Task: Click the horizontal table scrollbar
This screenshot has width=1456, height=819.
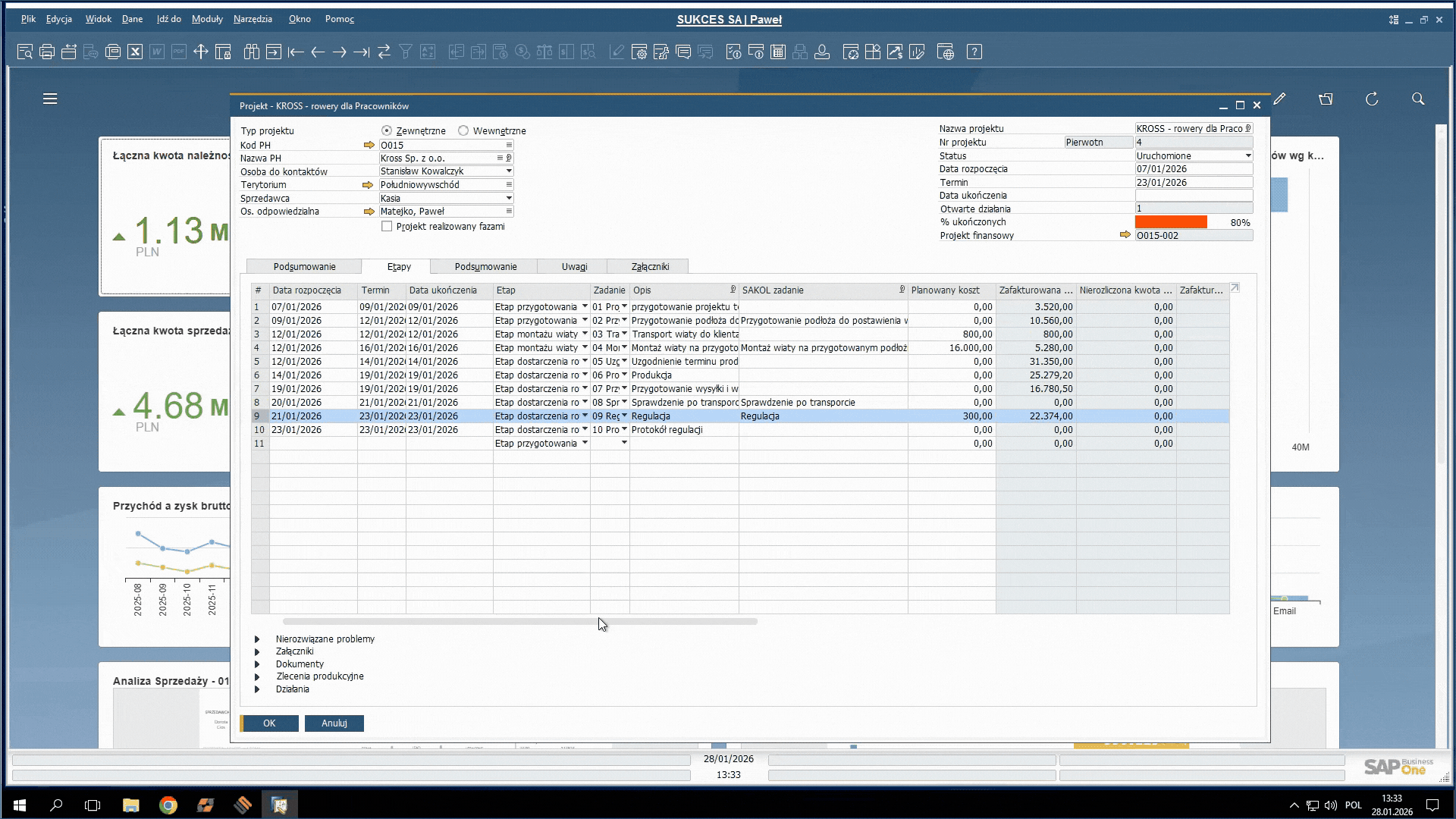Action: (519, 621)
